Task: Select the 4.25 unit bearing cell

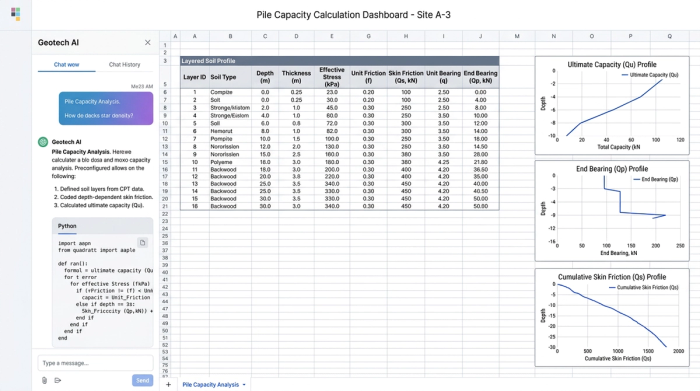Action: click(443, 162)
